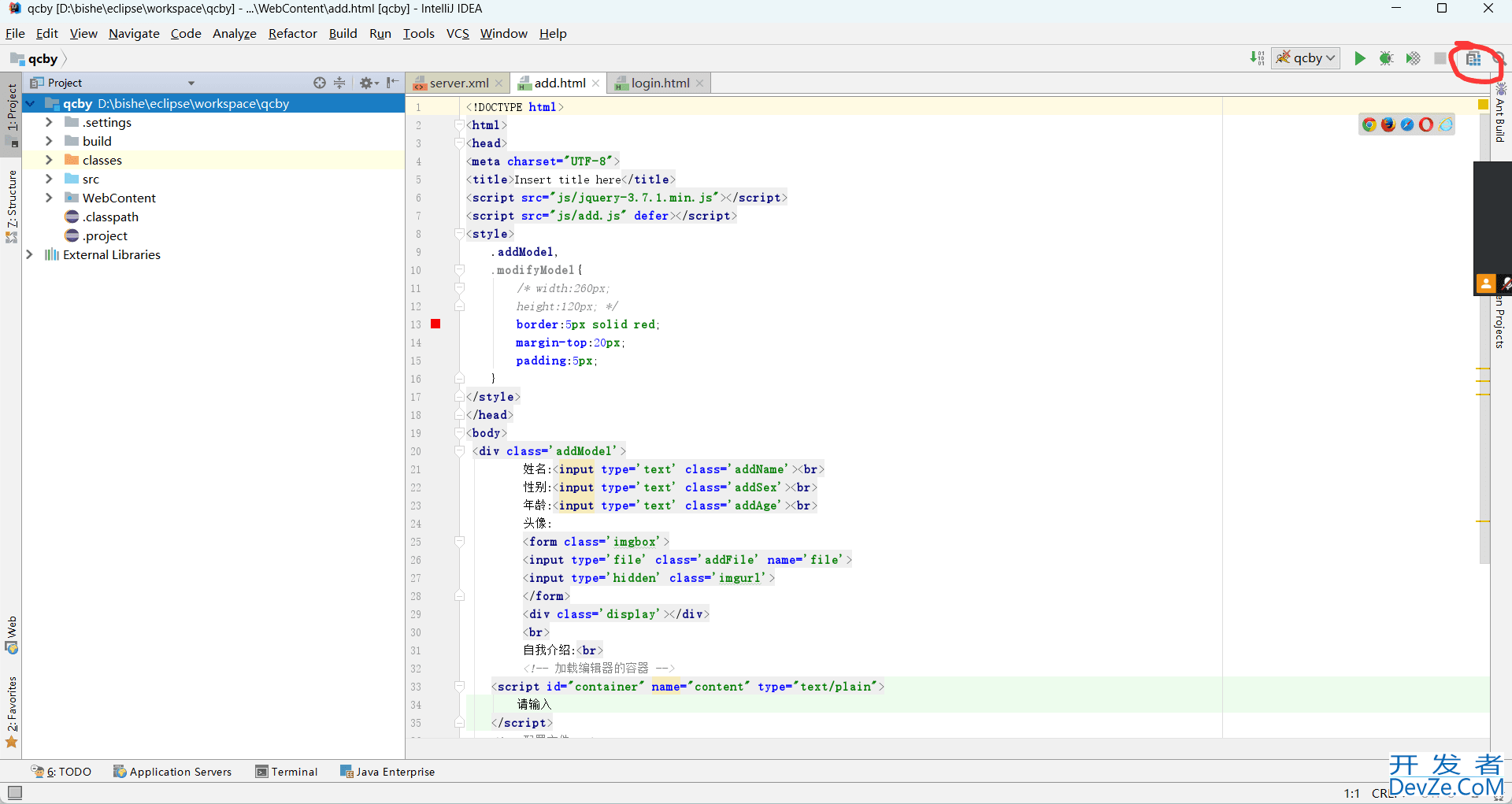Expand External Libraries node
Image resolution: width=1512 pixels, height=804 pixels.
point(30,254)
